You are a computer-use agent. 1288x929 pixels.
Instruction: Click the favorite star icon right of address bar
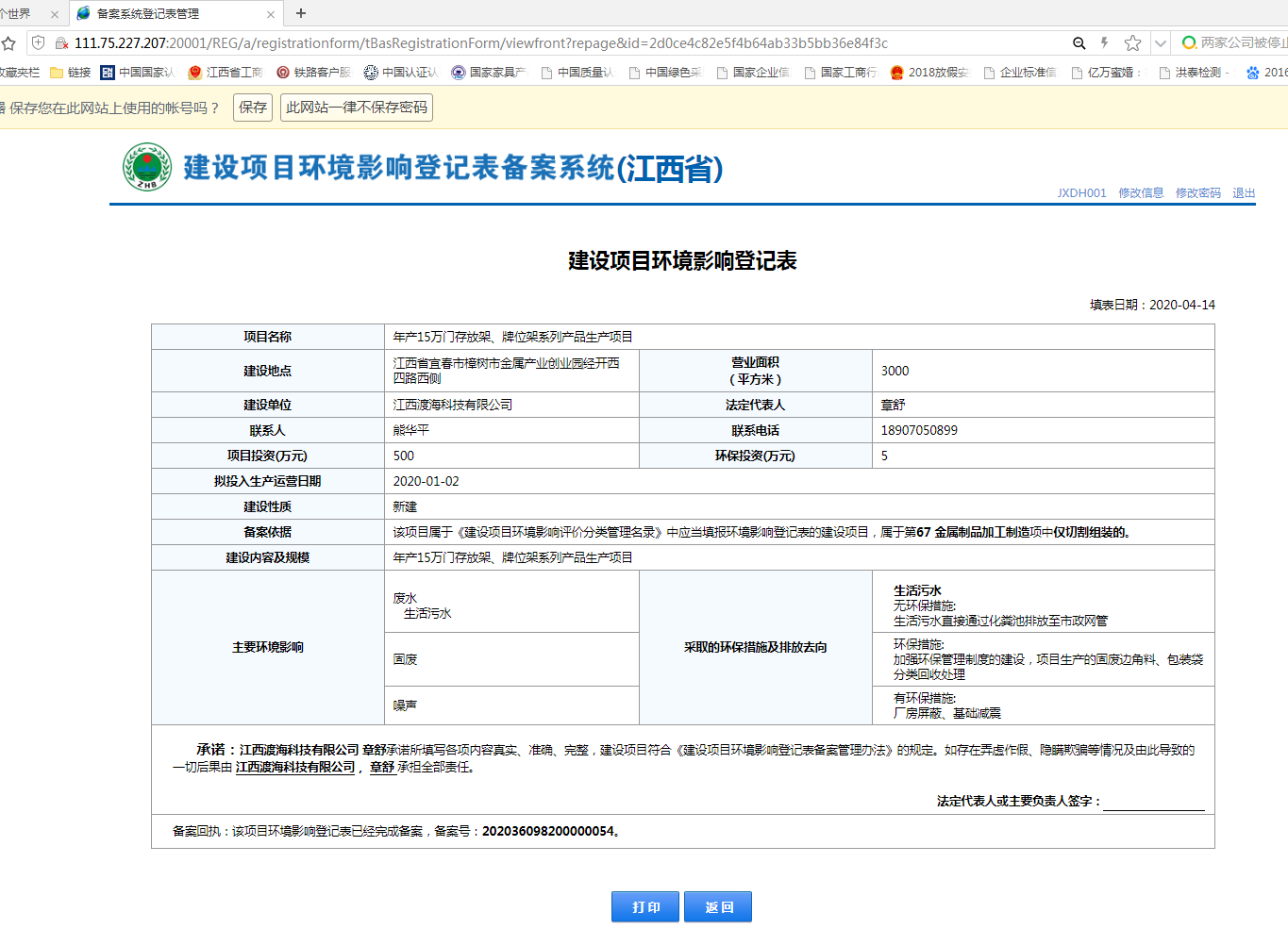[x=1132, y=42]
